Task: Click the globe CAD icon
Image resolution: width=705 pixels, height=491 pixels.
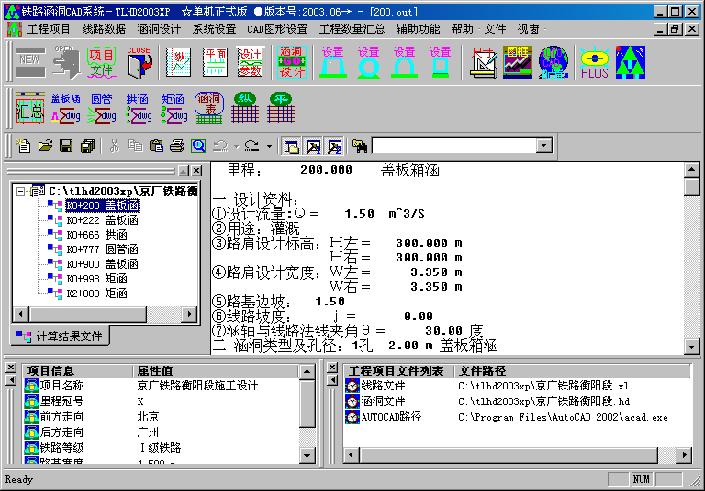Action: pos(553,62)
